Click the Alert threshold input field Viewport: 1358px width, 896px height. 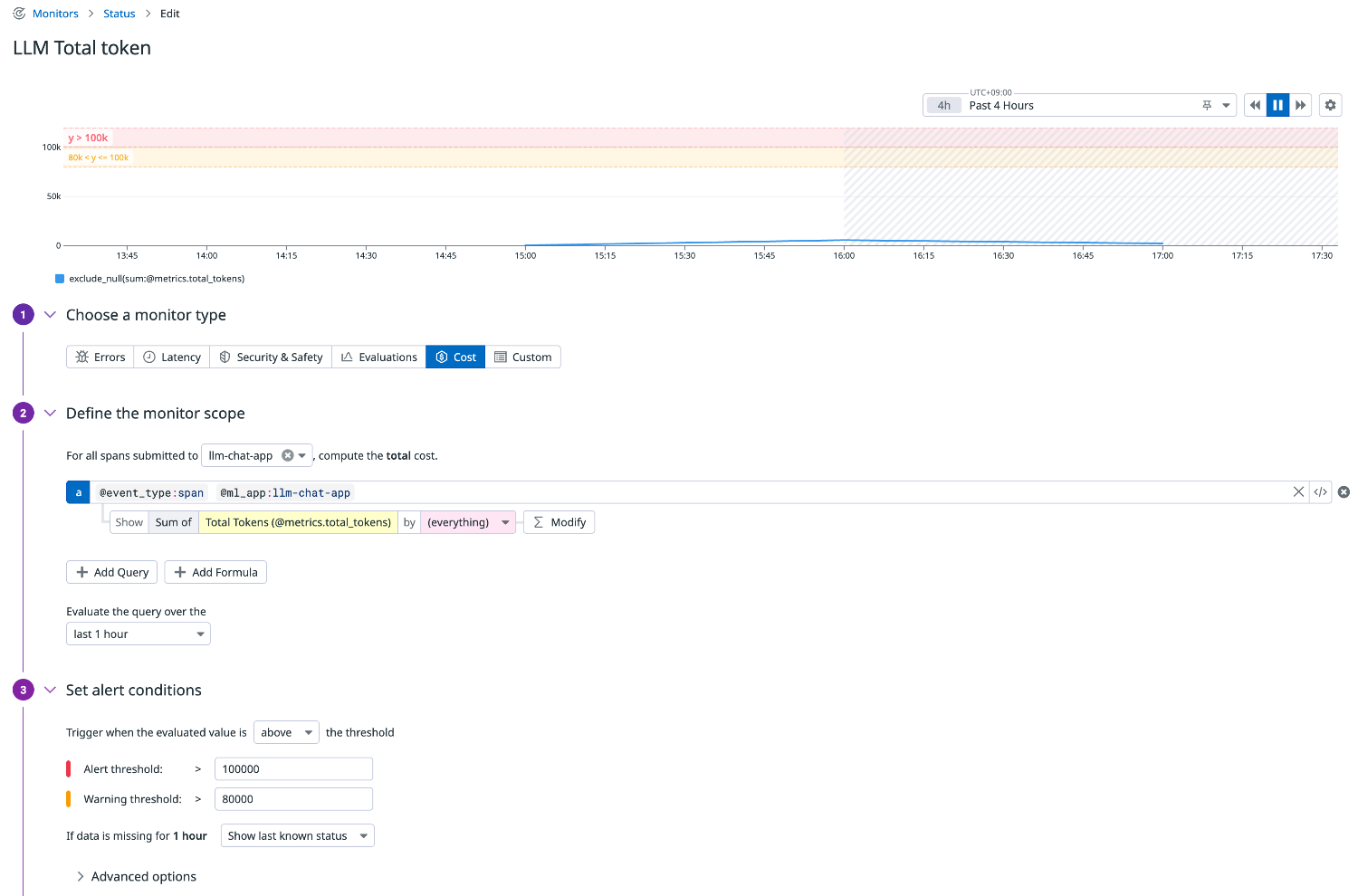click(x=293, y=769)
